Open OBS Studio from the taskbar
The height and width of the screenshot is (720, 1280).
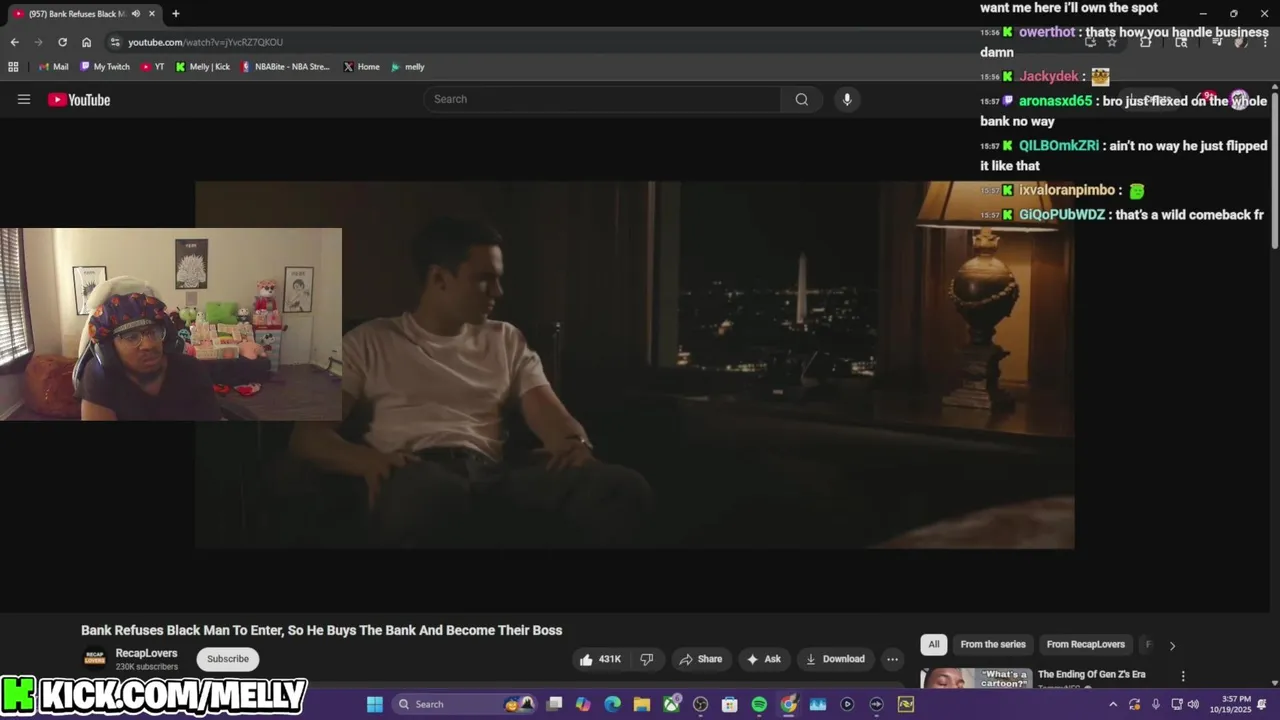pyautogui.click(x=700, y=704)
